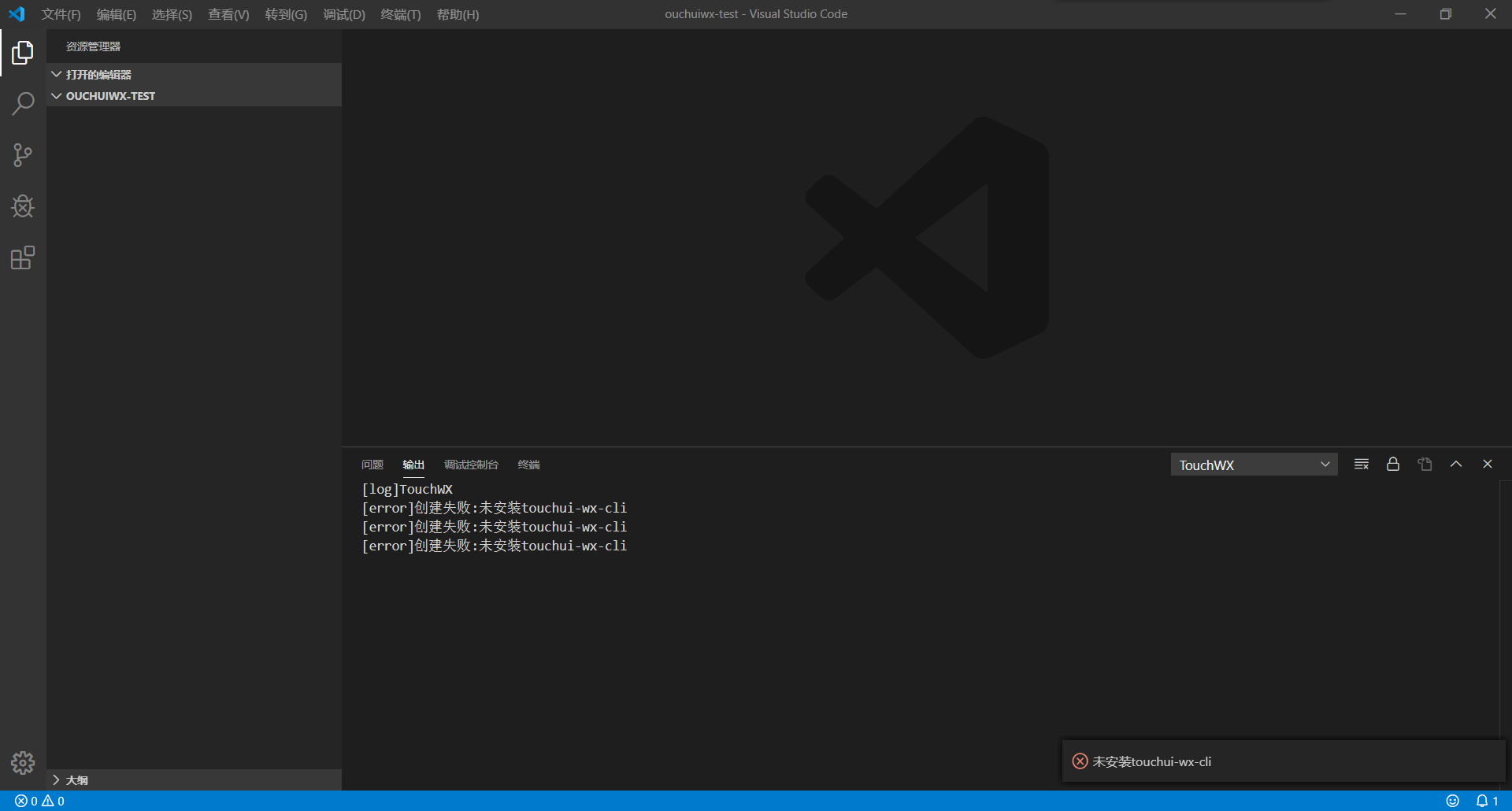The image size is (1512, 811).
Task: Open the output log file in editor
Action: click(1425, 465)
